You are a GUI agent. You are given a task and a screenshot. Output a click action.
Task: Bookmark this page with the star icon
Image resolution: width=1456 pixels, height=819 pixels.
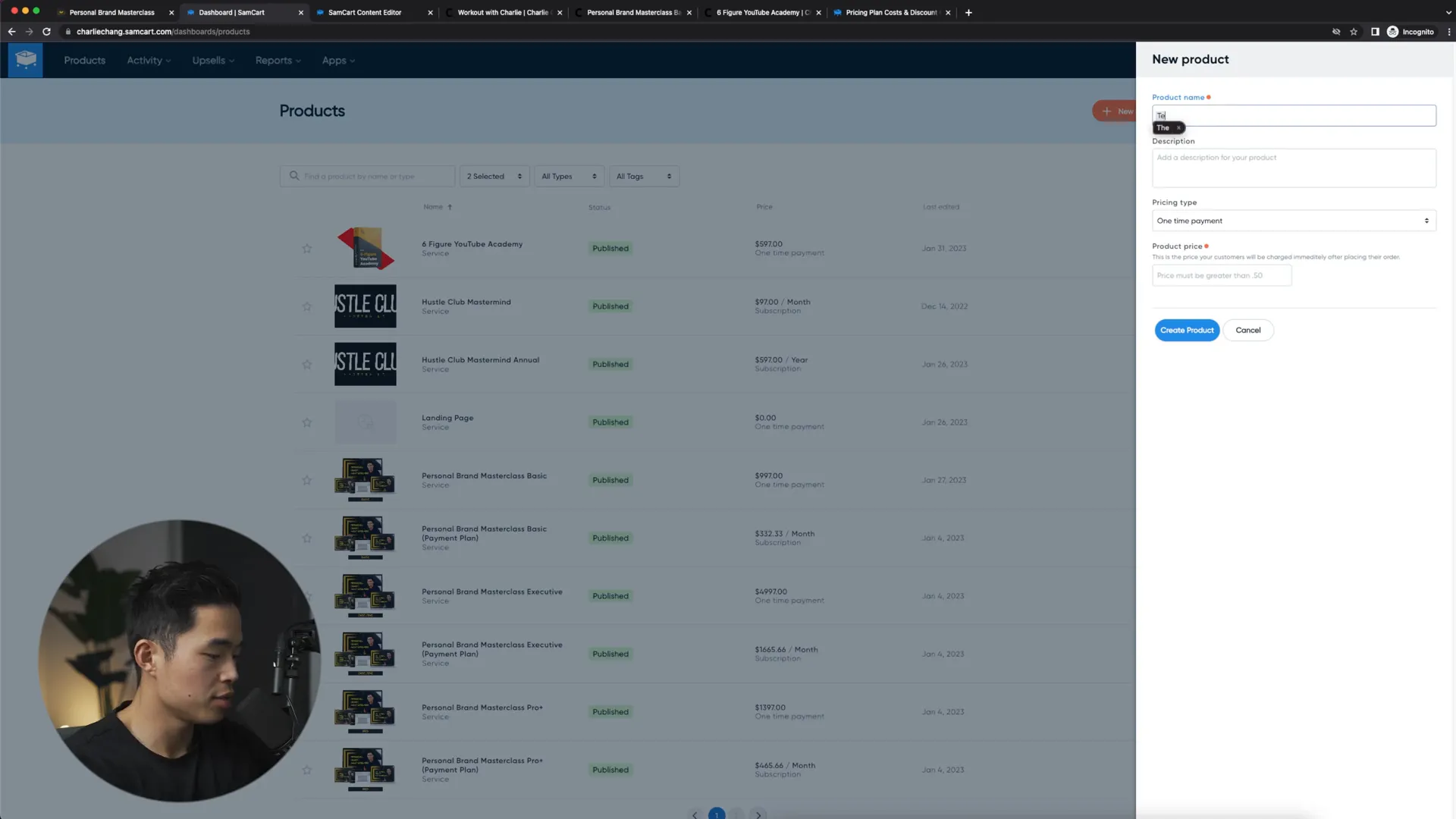(1354, 32)
